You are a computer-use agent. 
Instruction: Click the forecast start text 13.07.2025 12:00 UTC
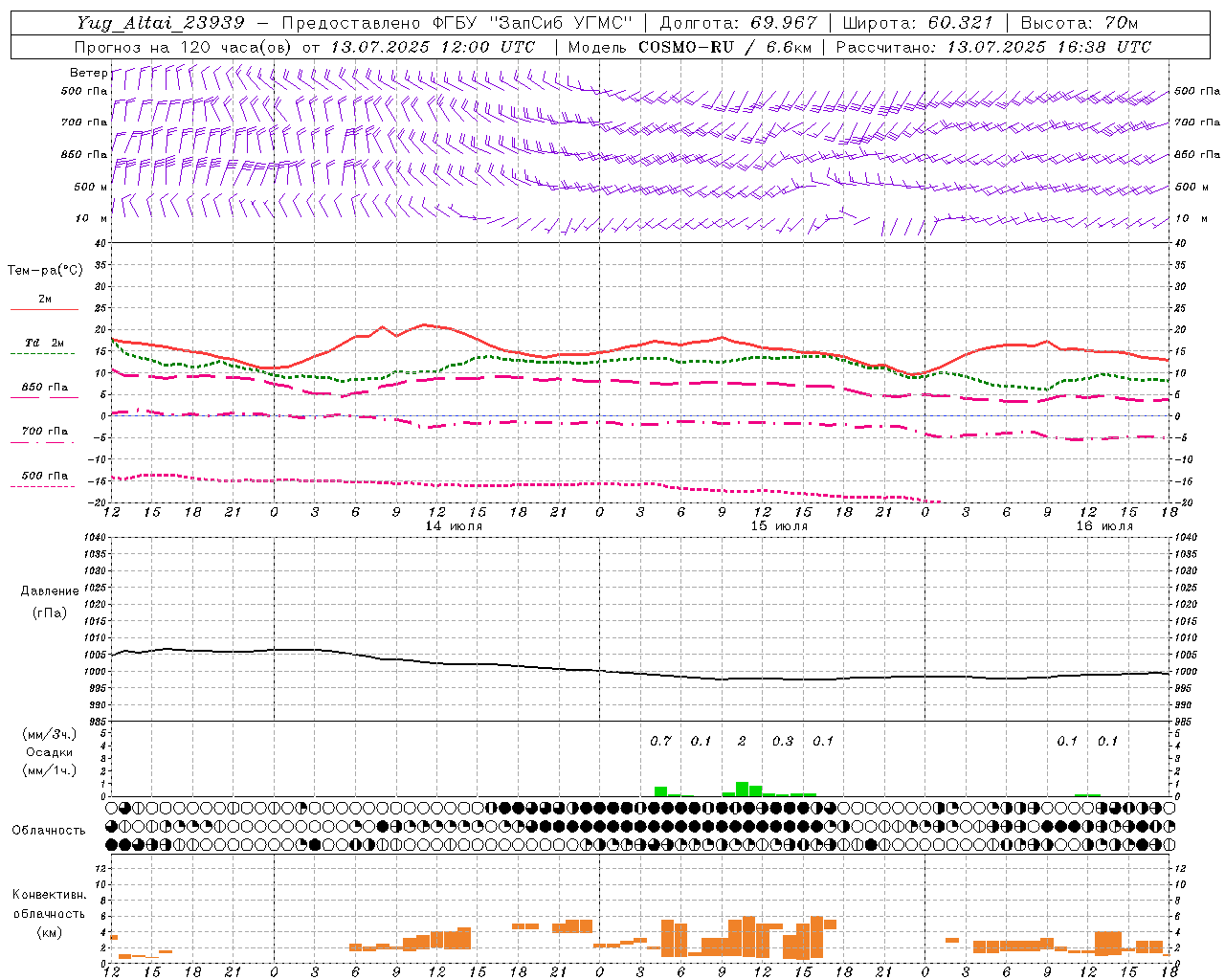(x=433, y=47)
